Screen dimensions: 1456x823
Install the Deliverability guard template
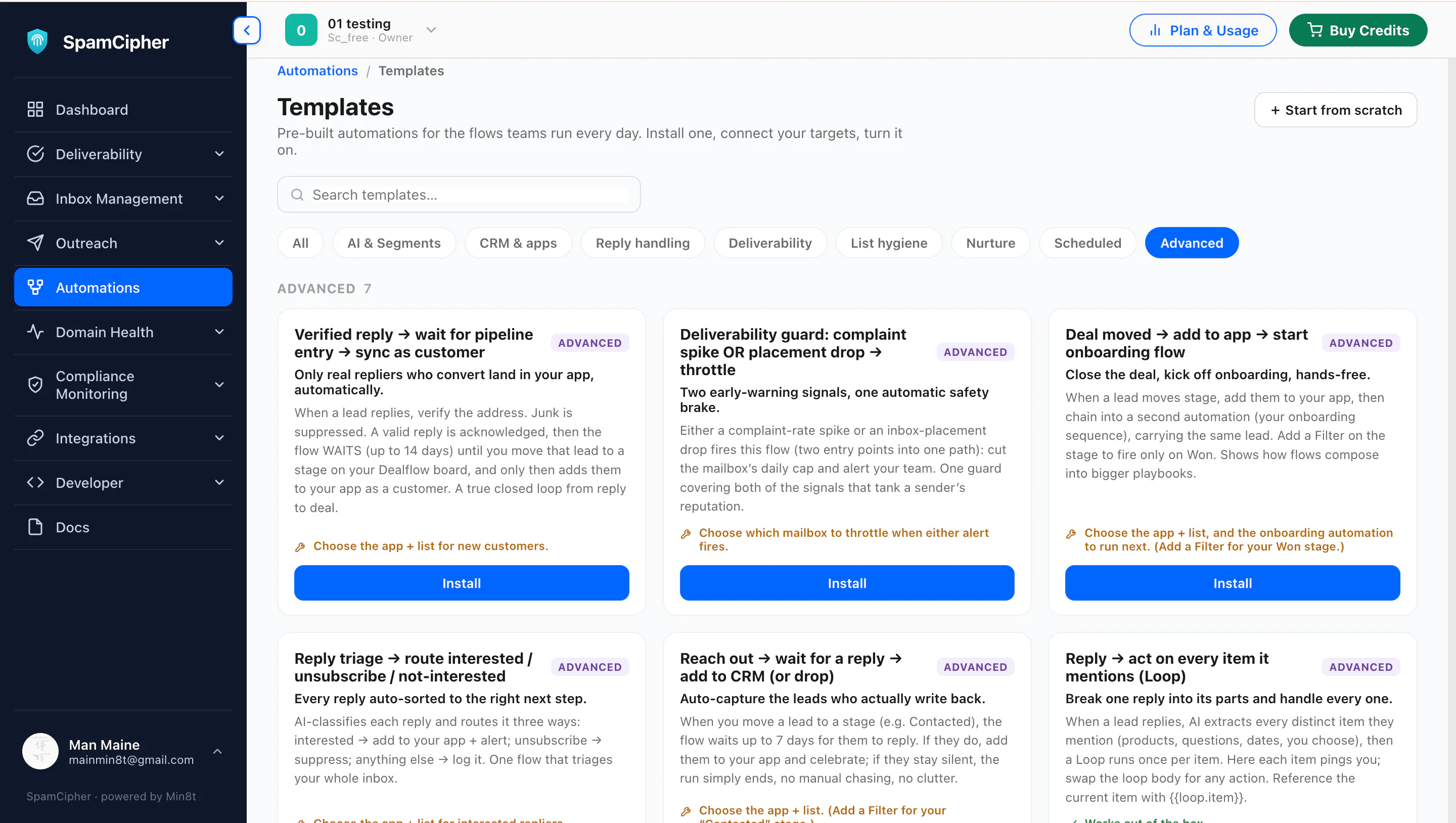(x=847, y=583)
